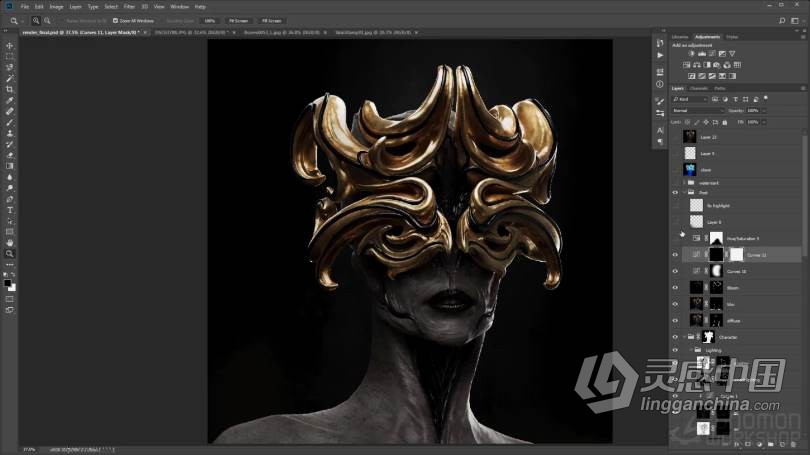Toggle Zoom All Windows checkbox
This screenshot has width=810, height=455.
click(x=115, y=21)
